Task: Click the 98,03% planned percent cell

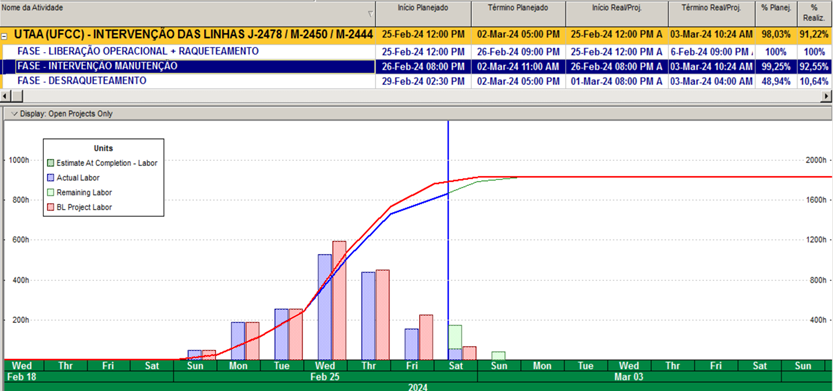Action: (x=776, y=35)
